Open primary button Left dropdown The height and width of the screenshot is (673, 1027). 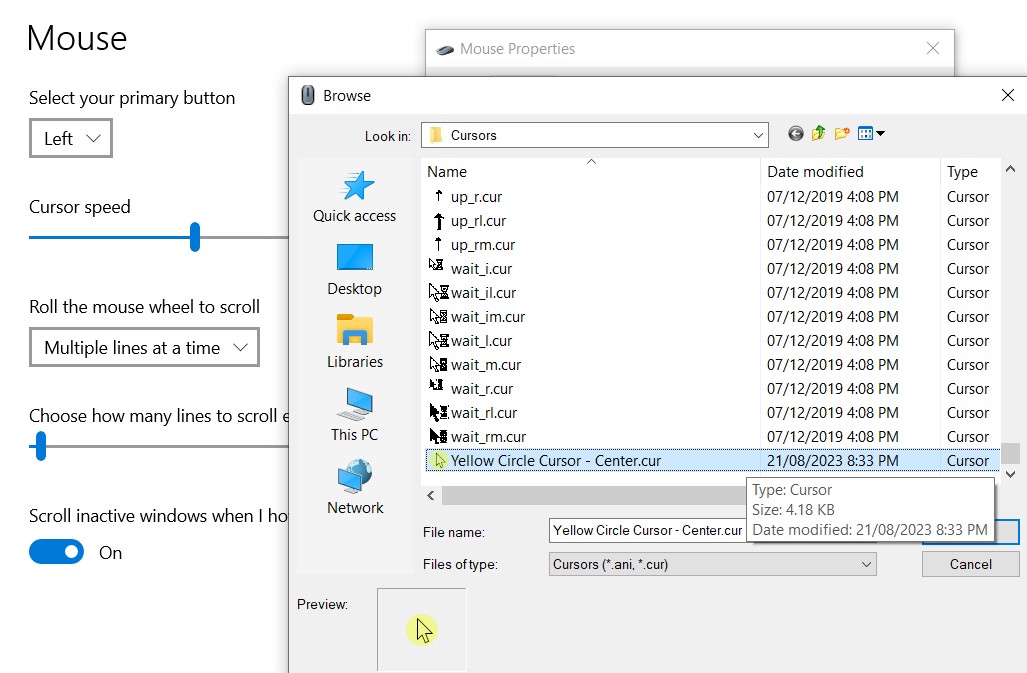point(71,139)
